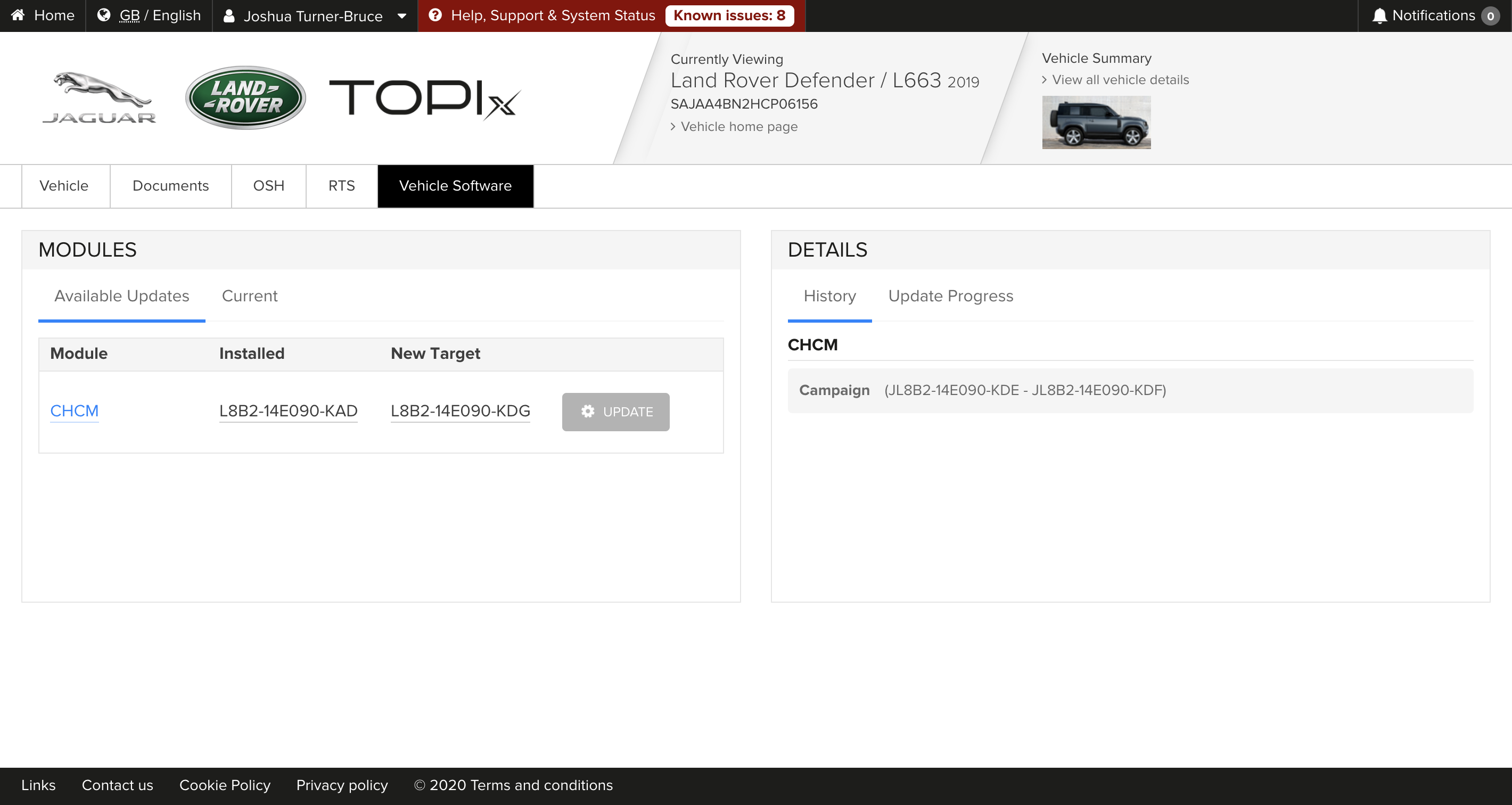Screen dimensions: 1512x805
Task: Click the TOPIx logo
Action: 425,98
